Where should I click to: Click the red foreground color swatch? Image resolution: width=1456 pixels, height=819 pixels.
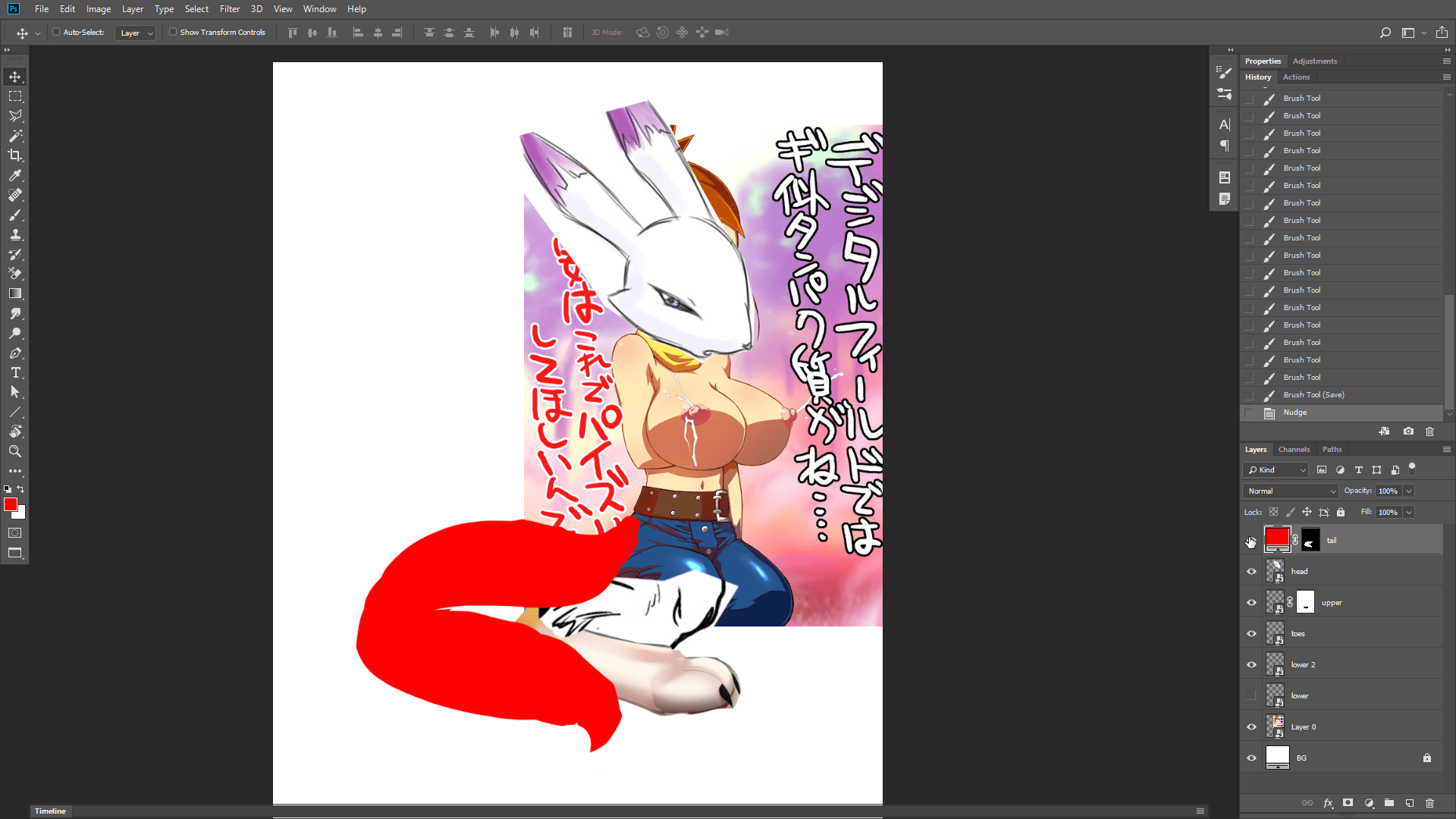point(11,505)
